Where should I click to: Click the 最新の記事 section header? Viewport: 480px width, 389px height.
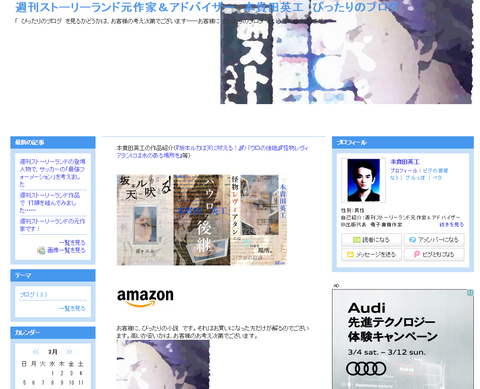53,142
